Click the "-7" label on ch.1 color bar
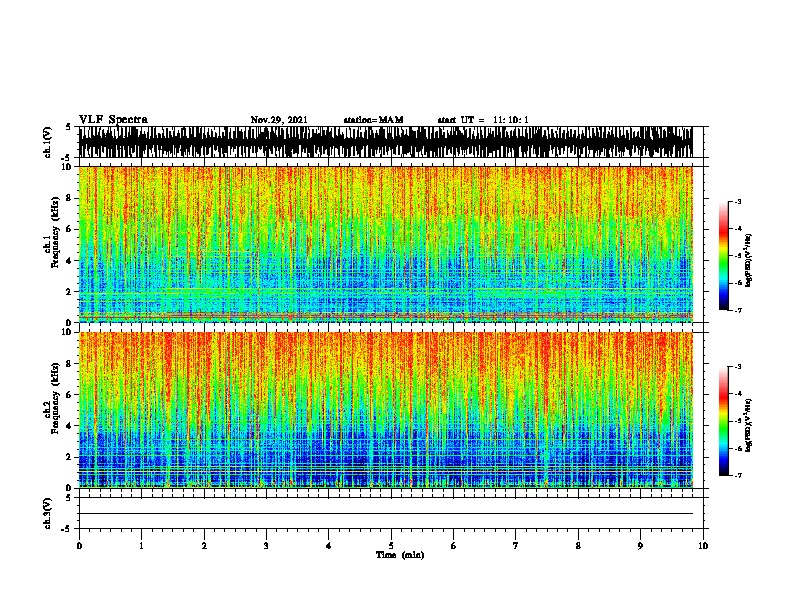 [737, 310]
